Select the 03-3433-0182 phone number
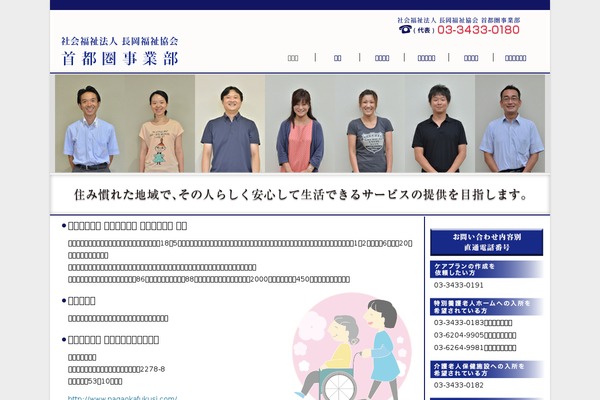The image size is (600, 400). (458, 385)
